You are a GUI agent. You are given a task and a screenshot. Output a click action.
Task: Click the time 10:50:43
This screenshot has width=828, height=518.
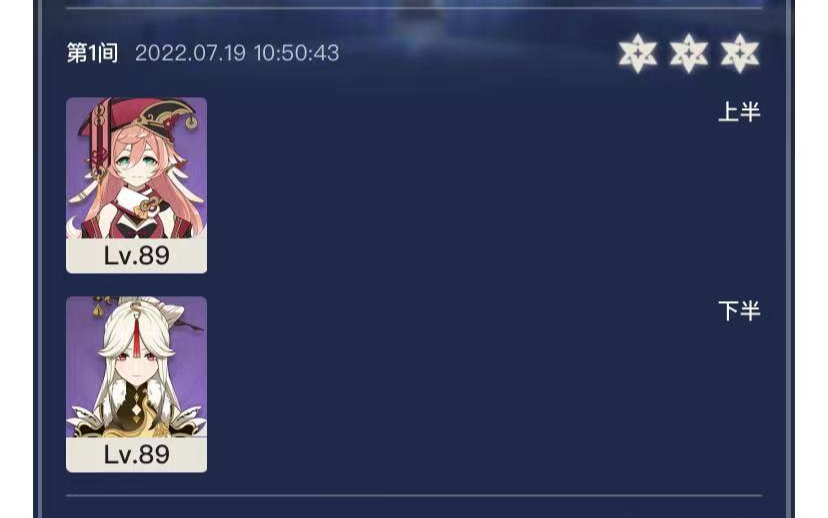pyautogui.click(x=296, y=53)
